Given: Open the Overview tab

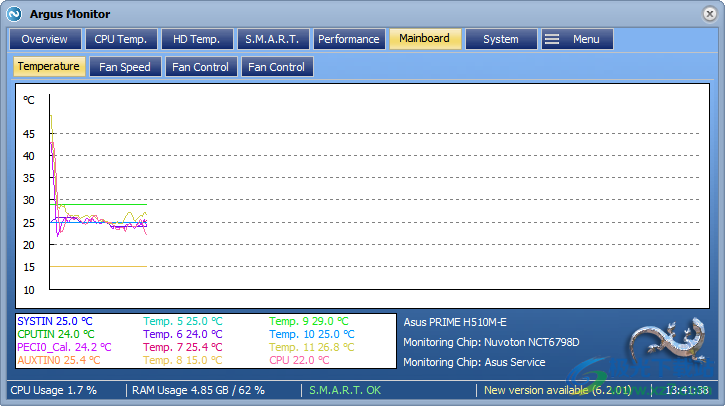Looking at the screenshot, I should coord(44,39).
